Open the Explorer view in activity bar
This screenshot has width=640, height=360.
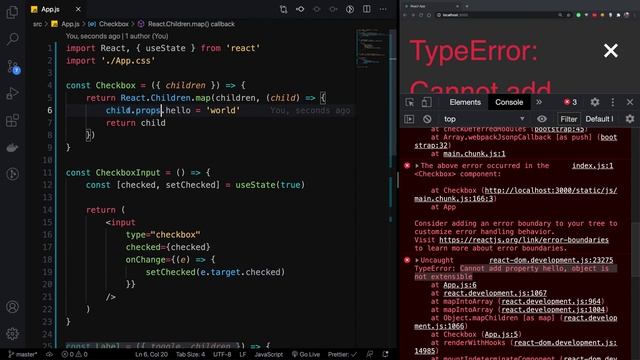coord(12,12)
